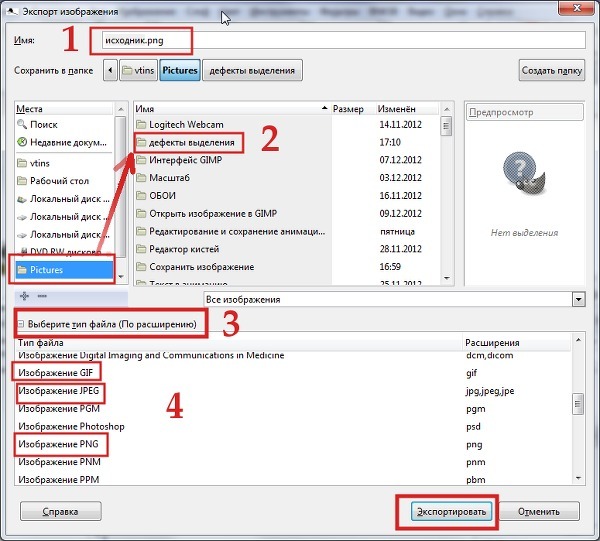This screenshot has width=600, height=541.
Task: Select Изображение Digital Imaging and Communications in Medicine type
Action: (x=293, y=355)
